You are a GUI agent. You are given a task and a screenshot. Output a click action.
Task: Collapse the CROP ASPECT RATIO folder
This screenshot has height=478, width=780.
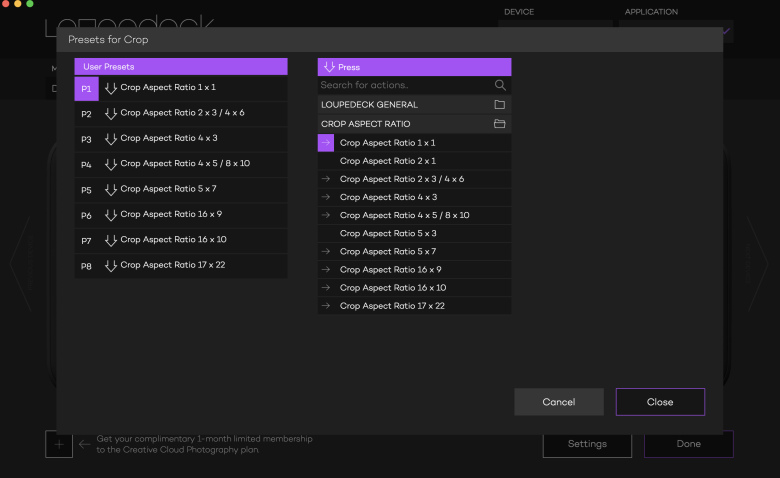(x=414, y=124)
